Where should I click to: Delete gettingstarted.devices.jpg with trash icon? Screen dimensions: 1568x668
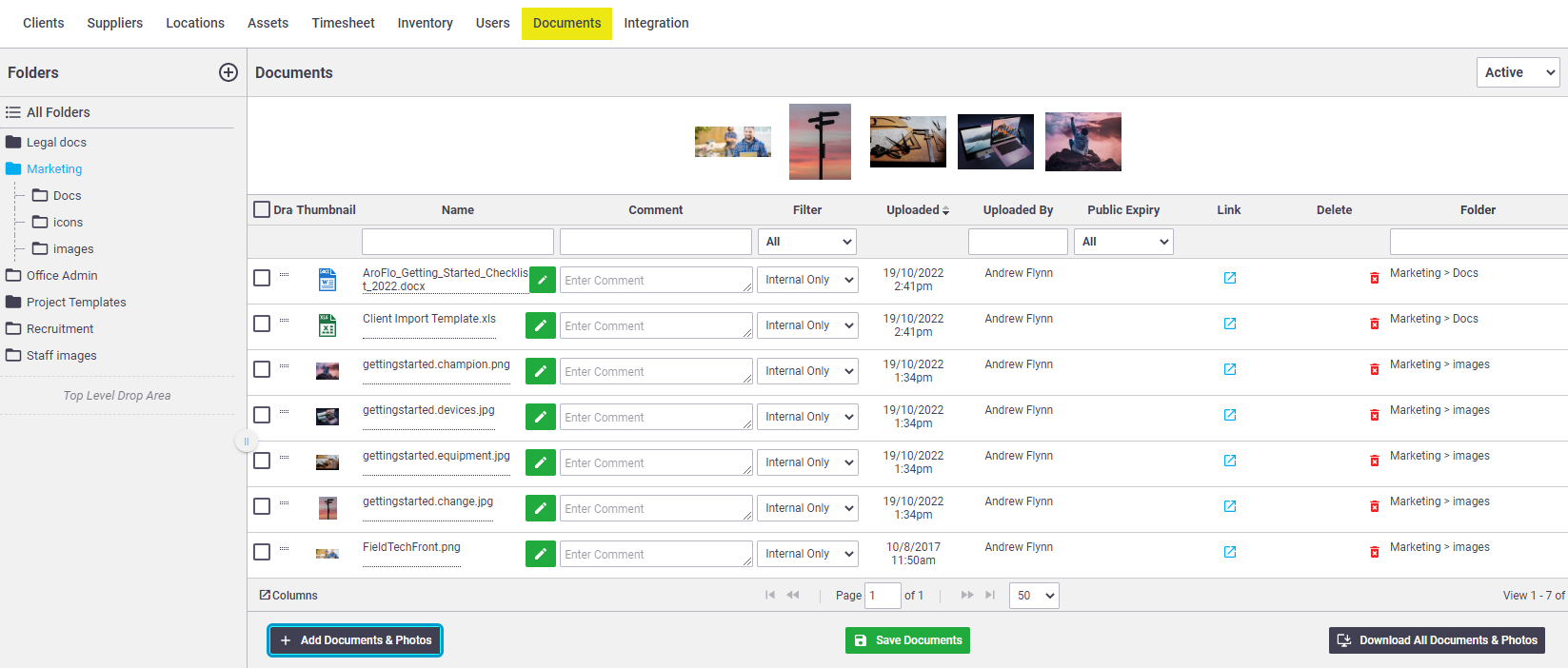(1374, 415)
